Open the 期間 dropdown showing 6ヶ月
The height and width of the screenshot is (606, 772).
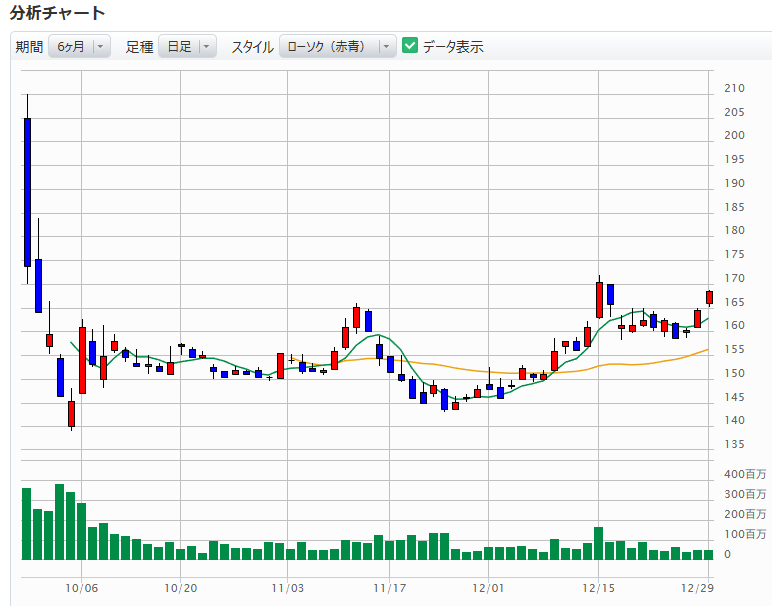point(79,47)
